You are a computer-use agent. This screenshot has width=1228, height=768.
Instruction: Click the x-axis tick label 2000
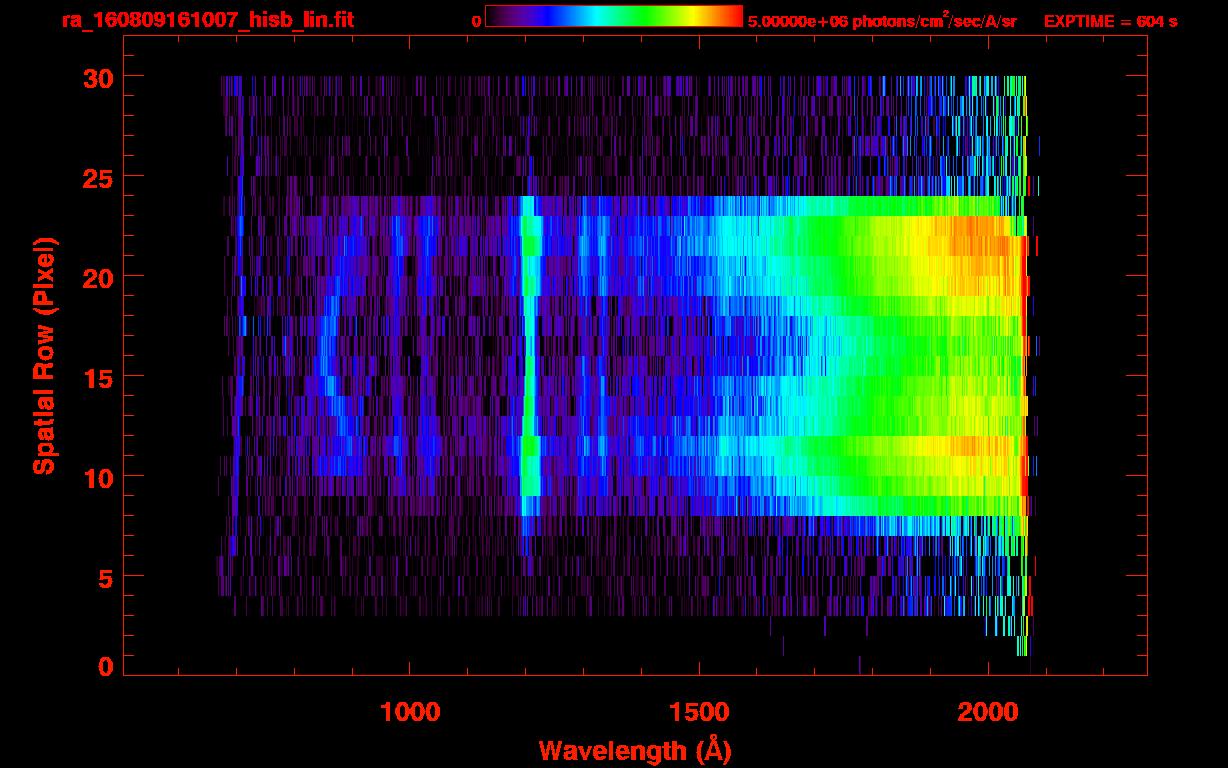point(987,711)
